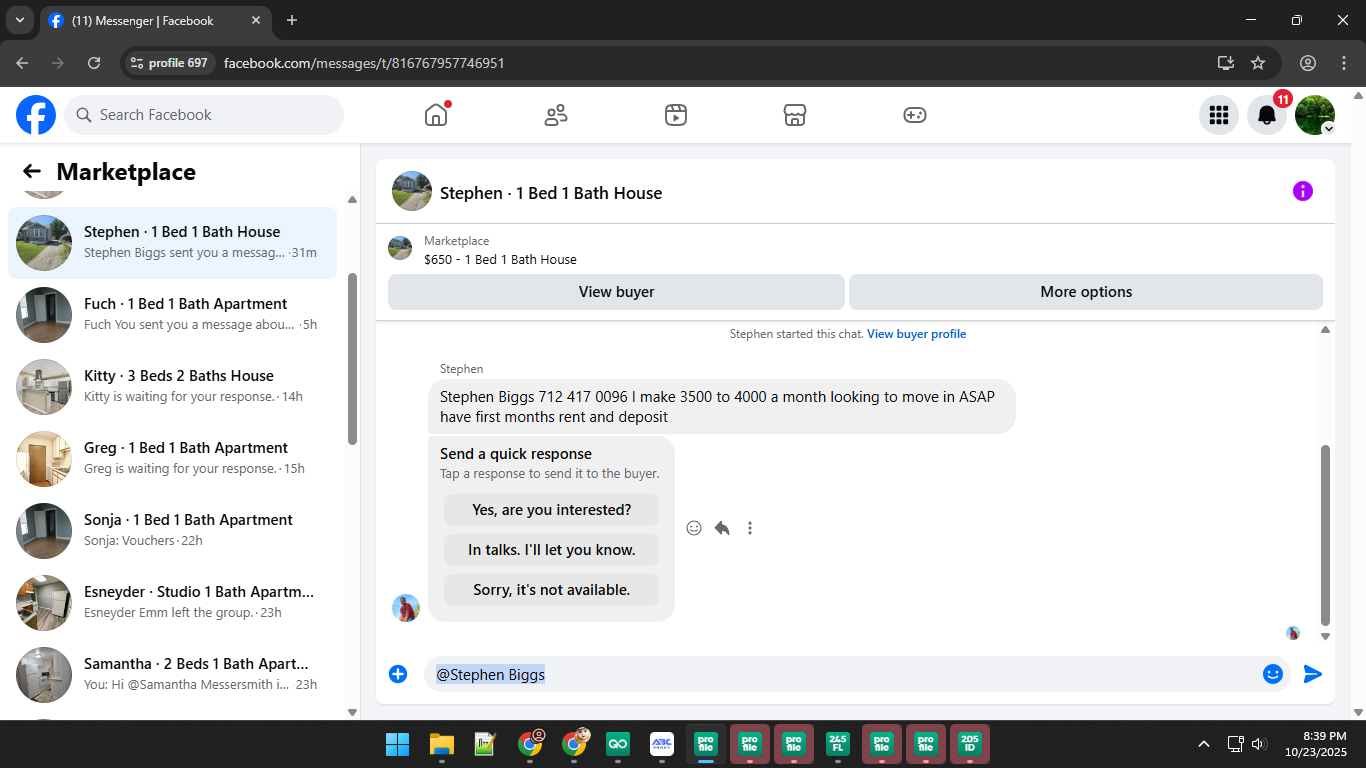This screenshot has width=1366, height=768.
Task: Open the Chrome three-dot menu
Action: [x=1343, y=63]
